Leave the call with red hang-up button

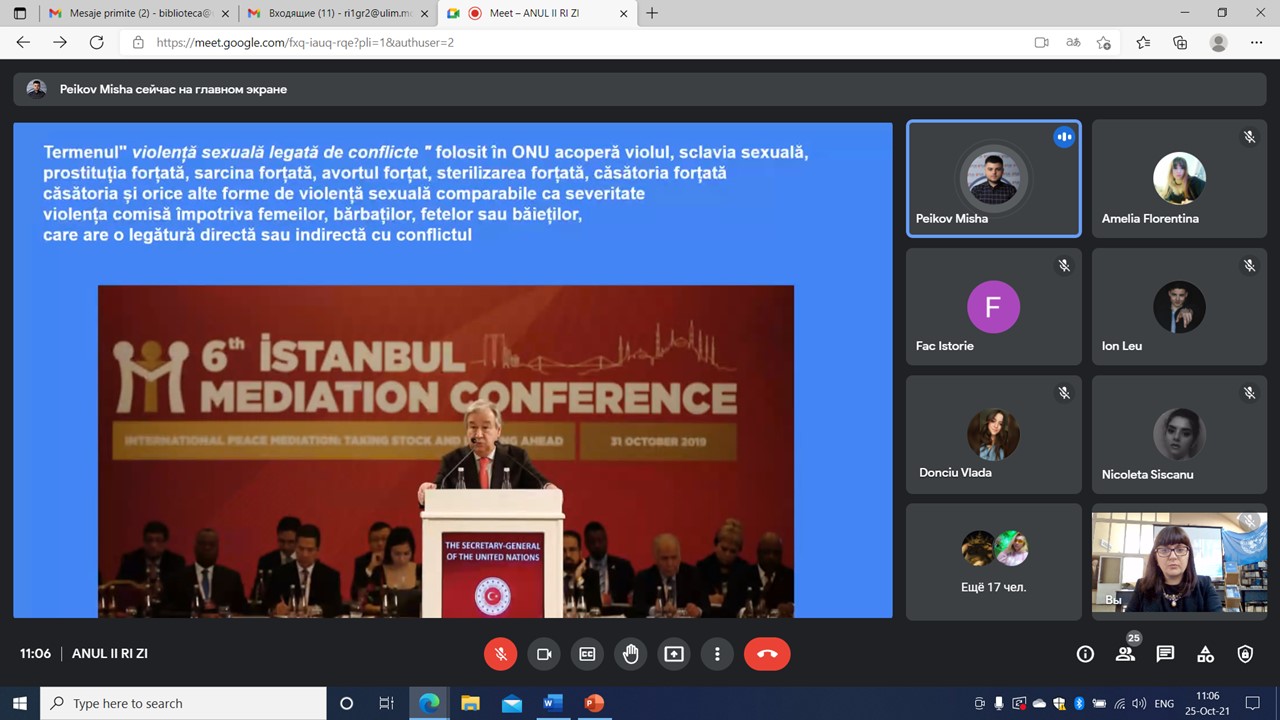coord(767,654)
